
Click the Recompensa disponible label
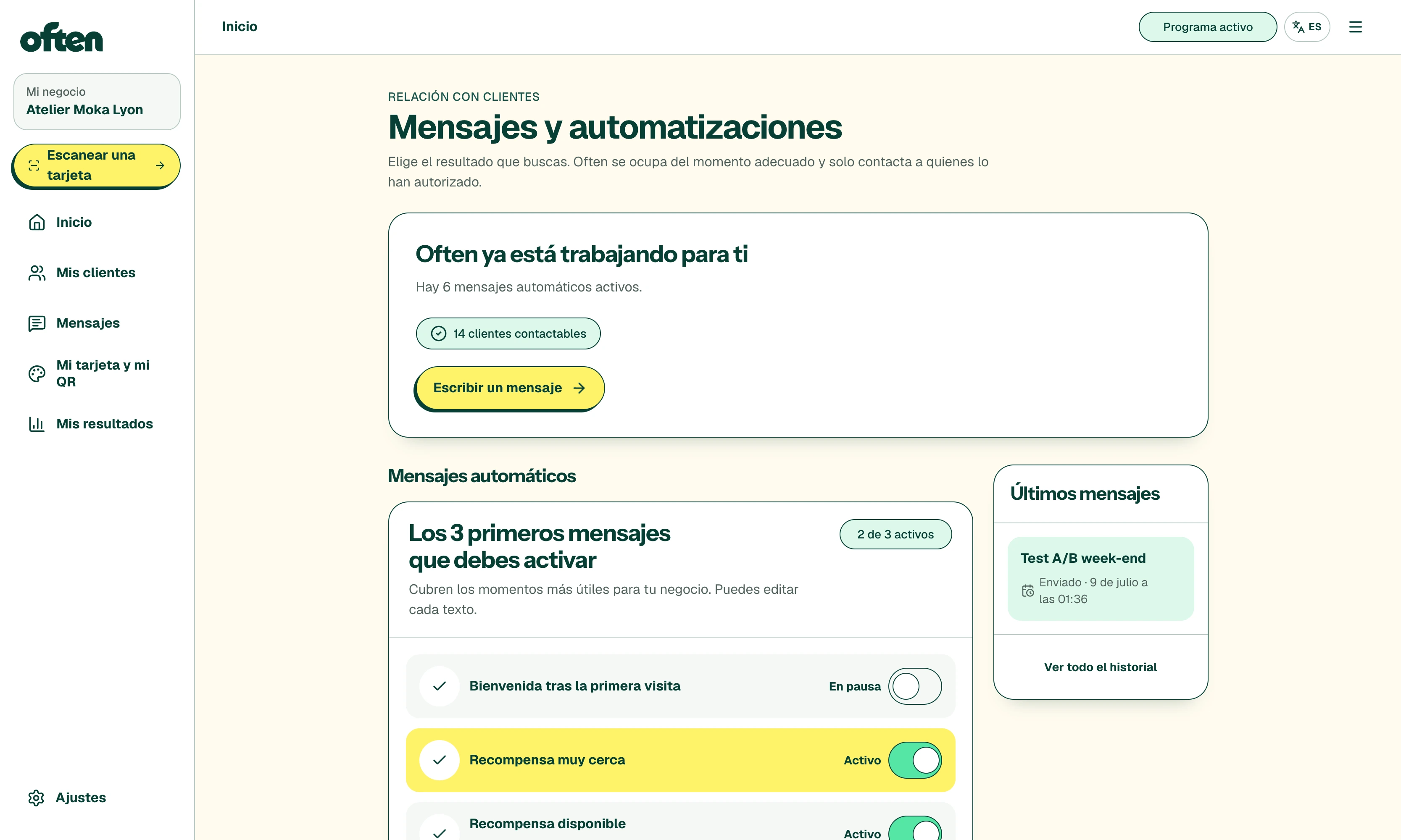pos(547,824)
